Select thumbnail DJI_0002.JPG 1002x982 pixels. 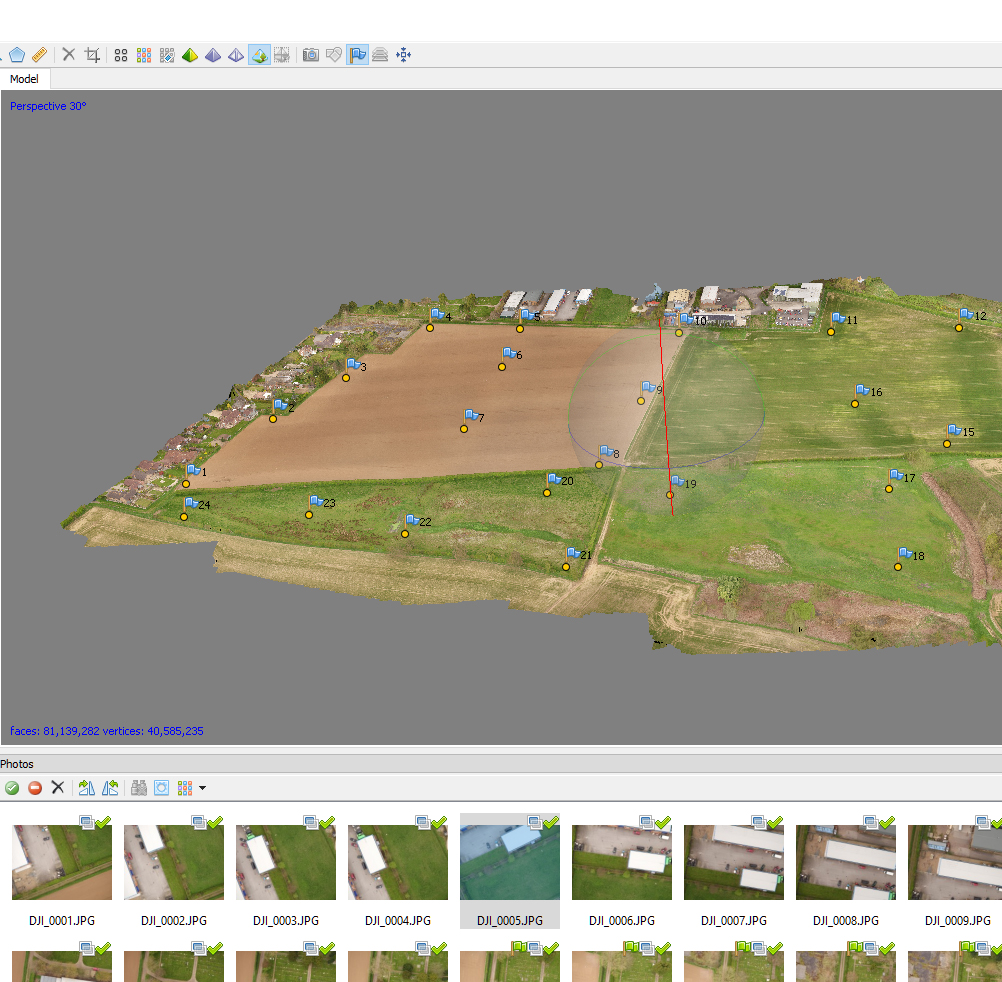[174, 862]
